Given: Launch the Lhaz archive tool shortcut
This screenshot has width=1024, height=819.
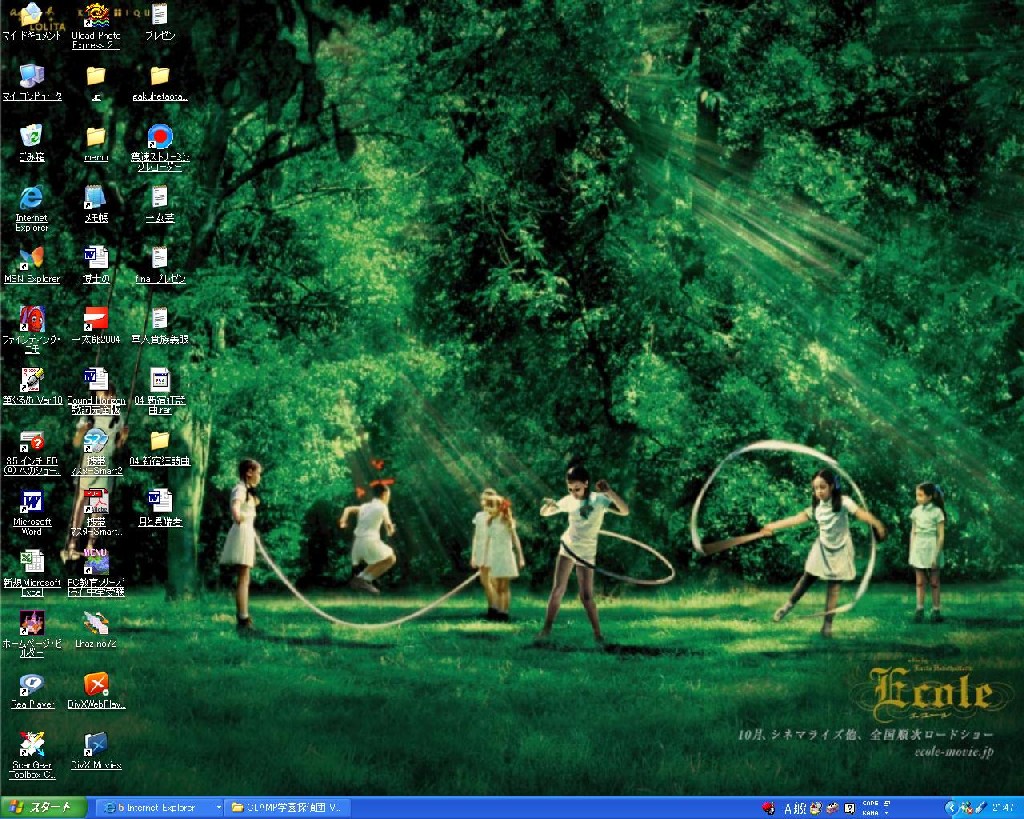Looking at the screenshot, I should tap(96, 629).
